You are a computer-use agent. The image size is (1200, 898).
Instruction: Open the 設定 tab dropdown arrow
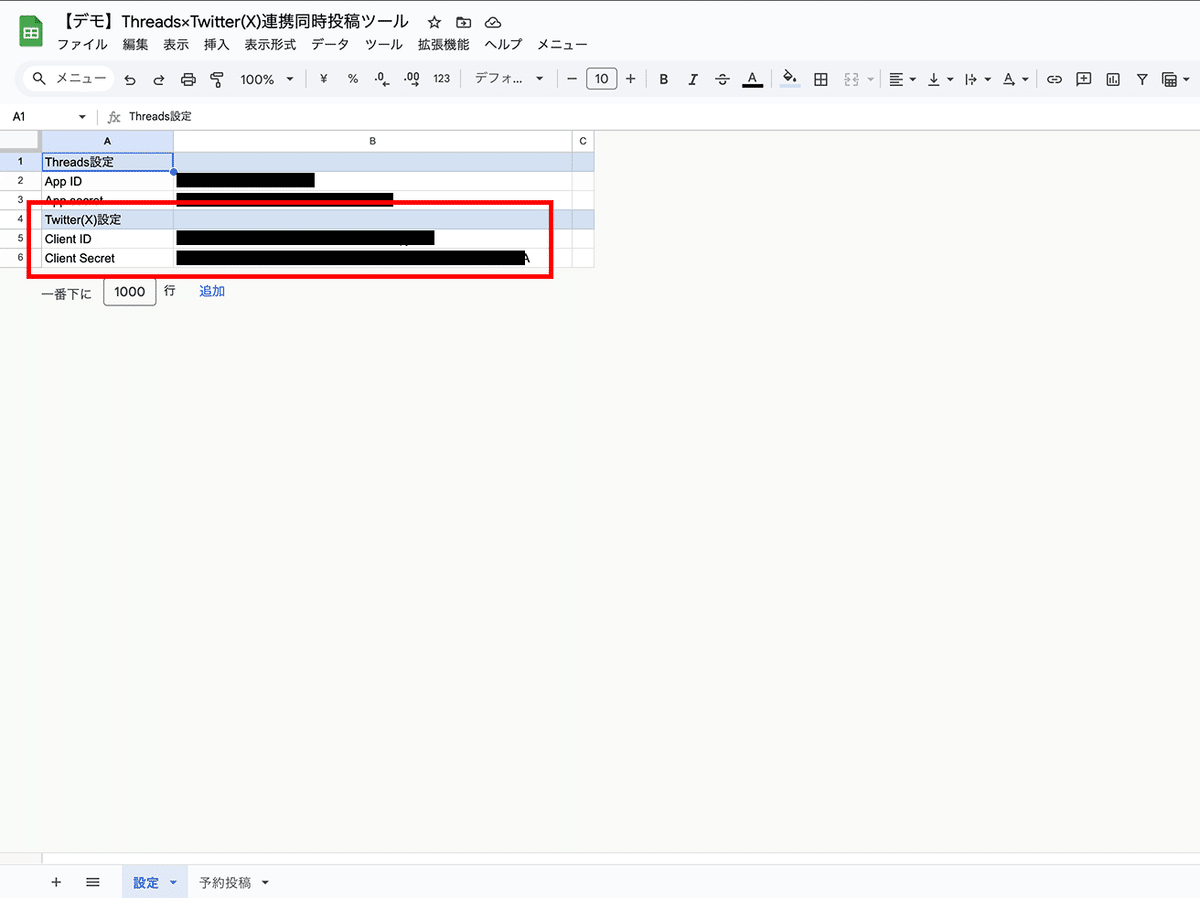[173, 883]
